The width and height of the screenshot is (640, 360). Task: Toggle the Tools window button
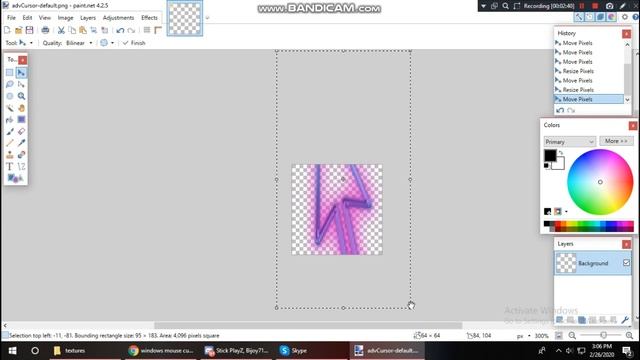579,17
